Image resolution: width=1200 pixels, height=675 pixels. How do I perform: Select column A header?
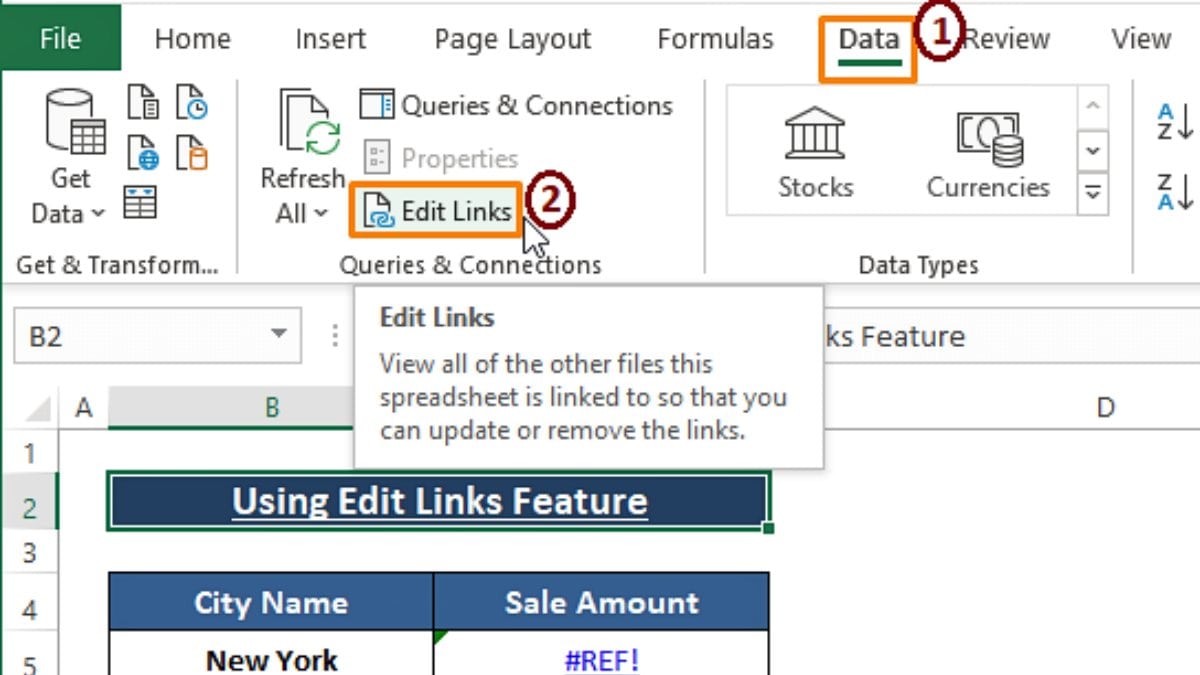coord(83,407)
